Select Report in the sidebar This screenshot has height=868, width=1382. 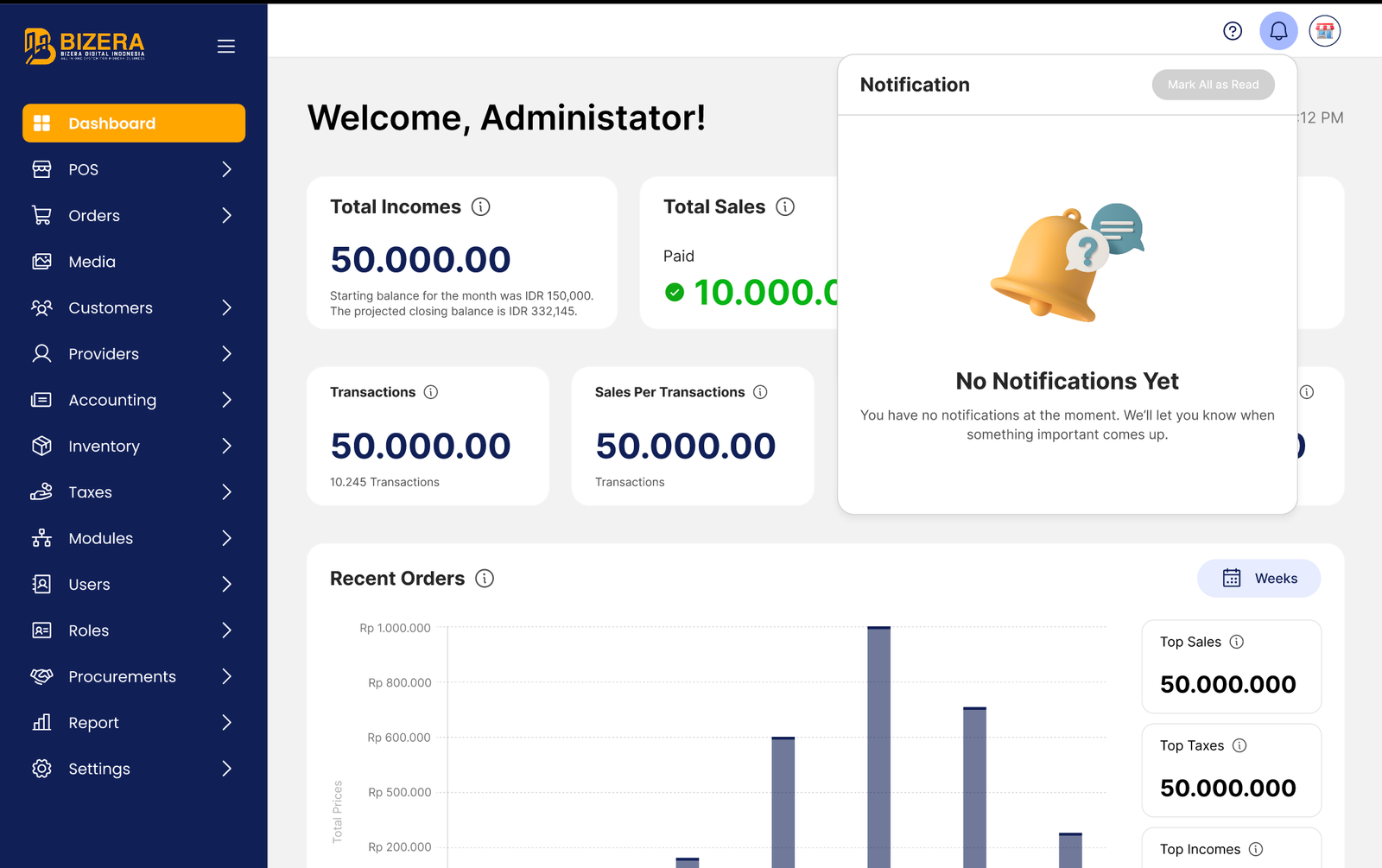(x=134, y=722)
